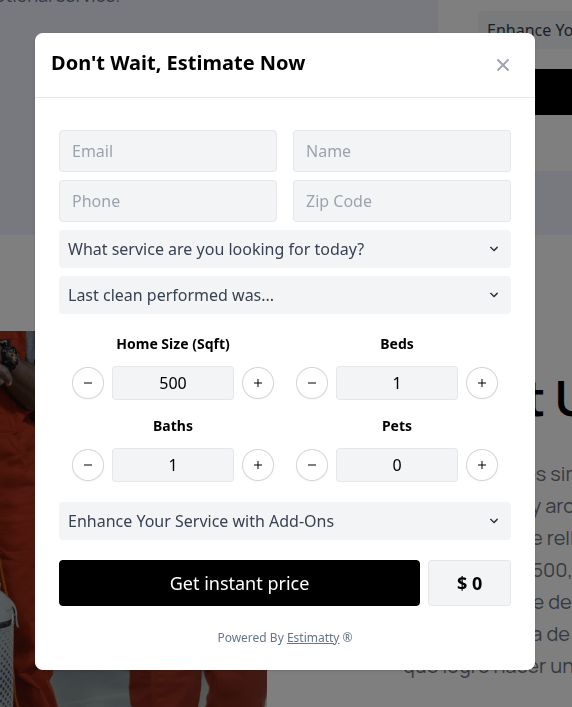Increase Baths count with plus icon
Image resolution: width=572 pixels, height=707 pixels.
258,465
